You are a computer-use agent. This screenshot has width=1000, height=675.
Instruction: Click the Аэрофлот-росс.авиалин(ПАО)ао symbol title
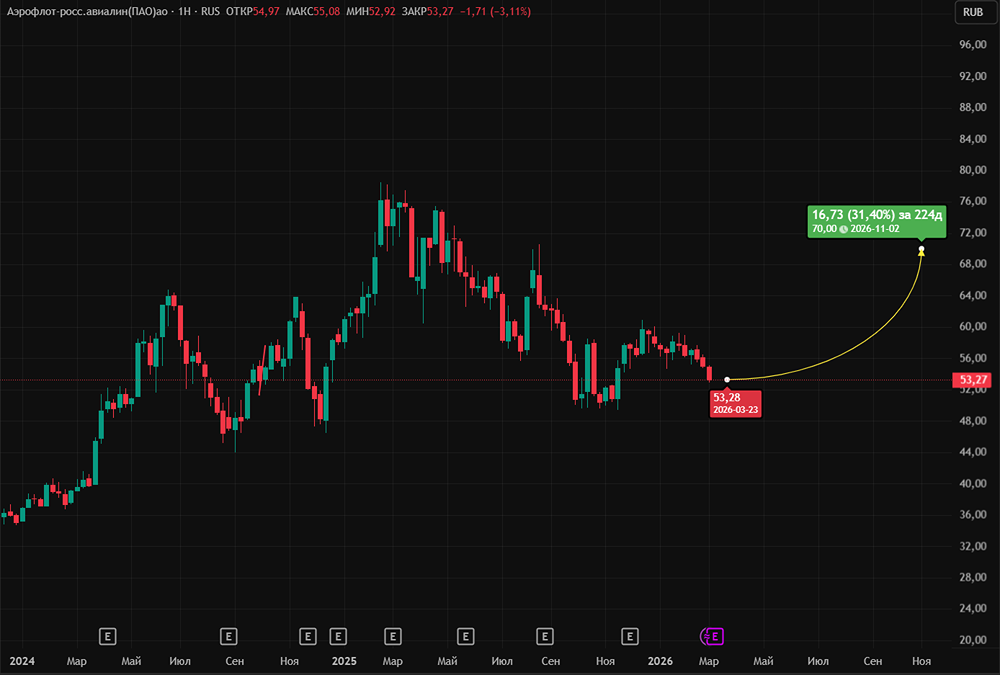87,11
